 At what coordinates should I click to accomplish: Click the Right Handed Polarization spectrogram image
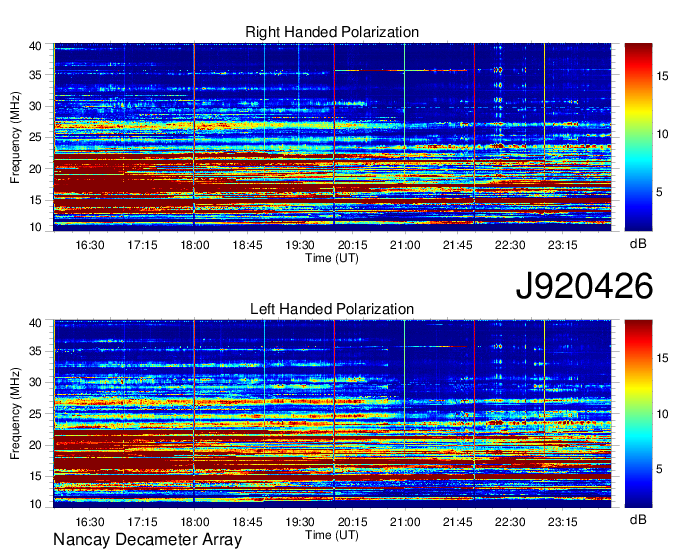332,137
